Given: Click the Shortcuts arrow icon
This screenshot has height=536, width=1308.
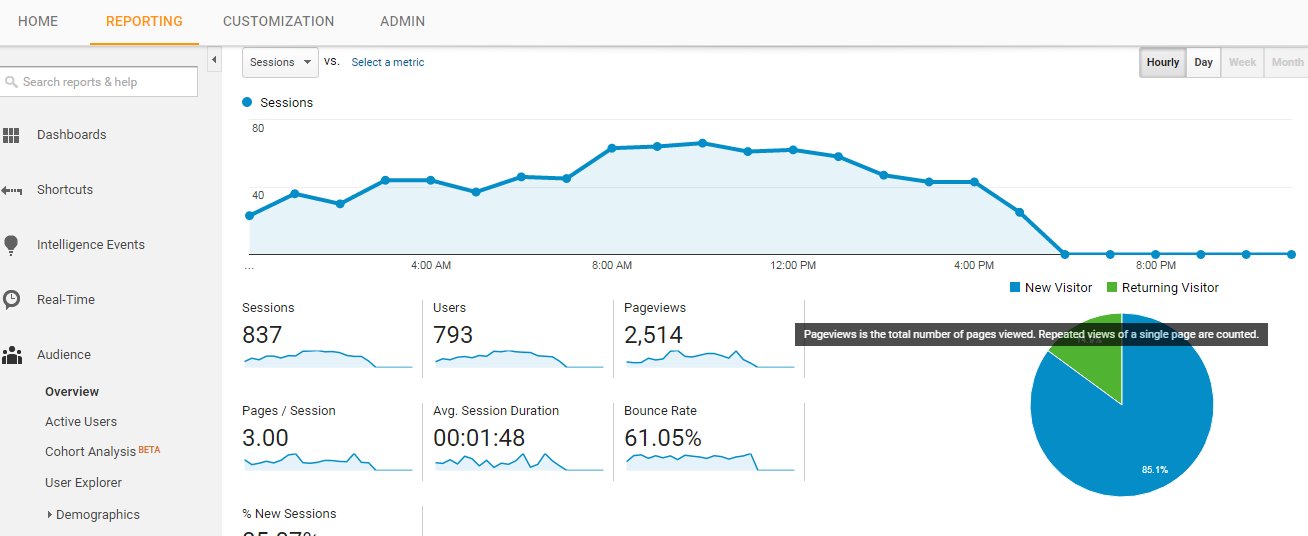Looking at the screenshot, I should coord(12,190).
